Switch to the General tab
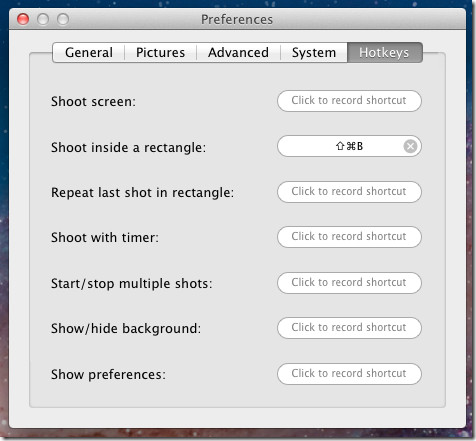Image resolution: width=476 pixels, height=441 pixels. point(89,53)
